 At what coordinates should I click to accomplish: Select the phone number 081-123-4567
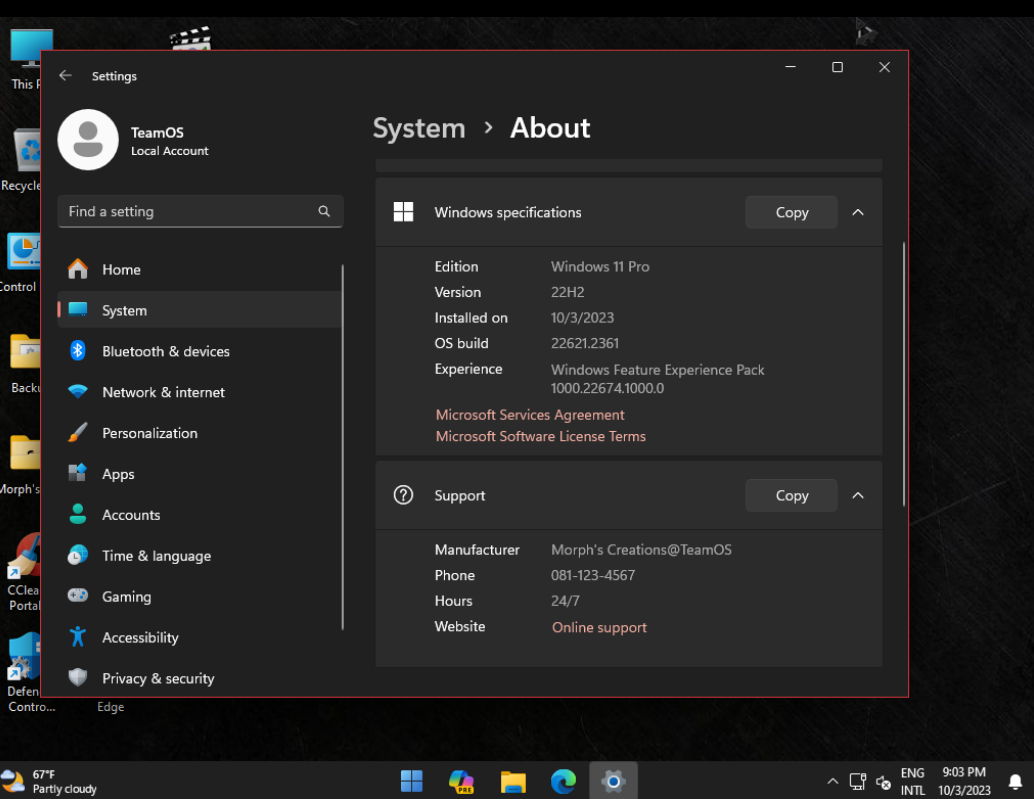coord(593,575)
